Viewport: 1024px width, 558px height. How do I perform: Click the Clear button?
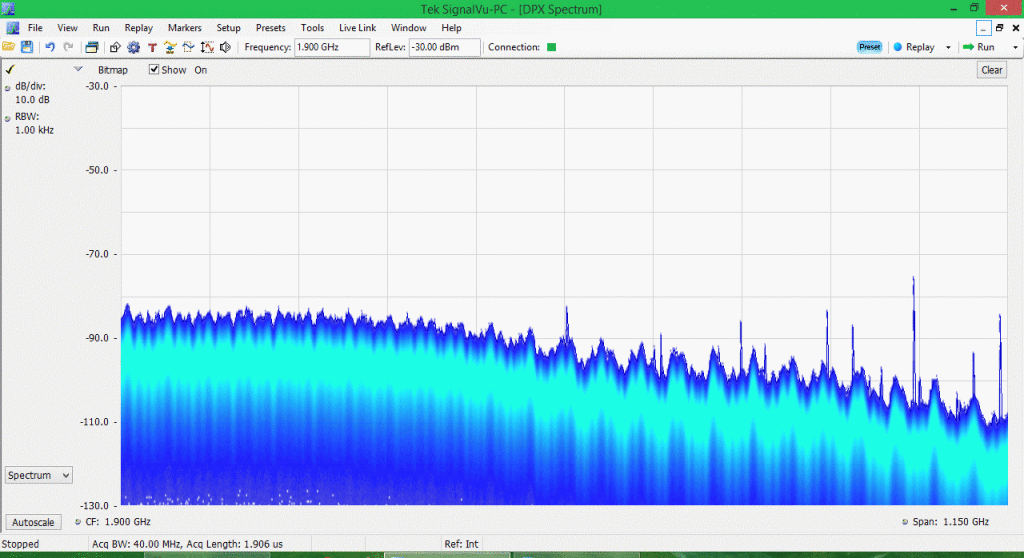point(991,70)
